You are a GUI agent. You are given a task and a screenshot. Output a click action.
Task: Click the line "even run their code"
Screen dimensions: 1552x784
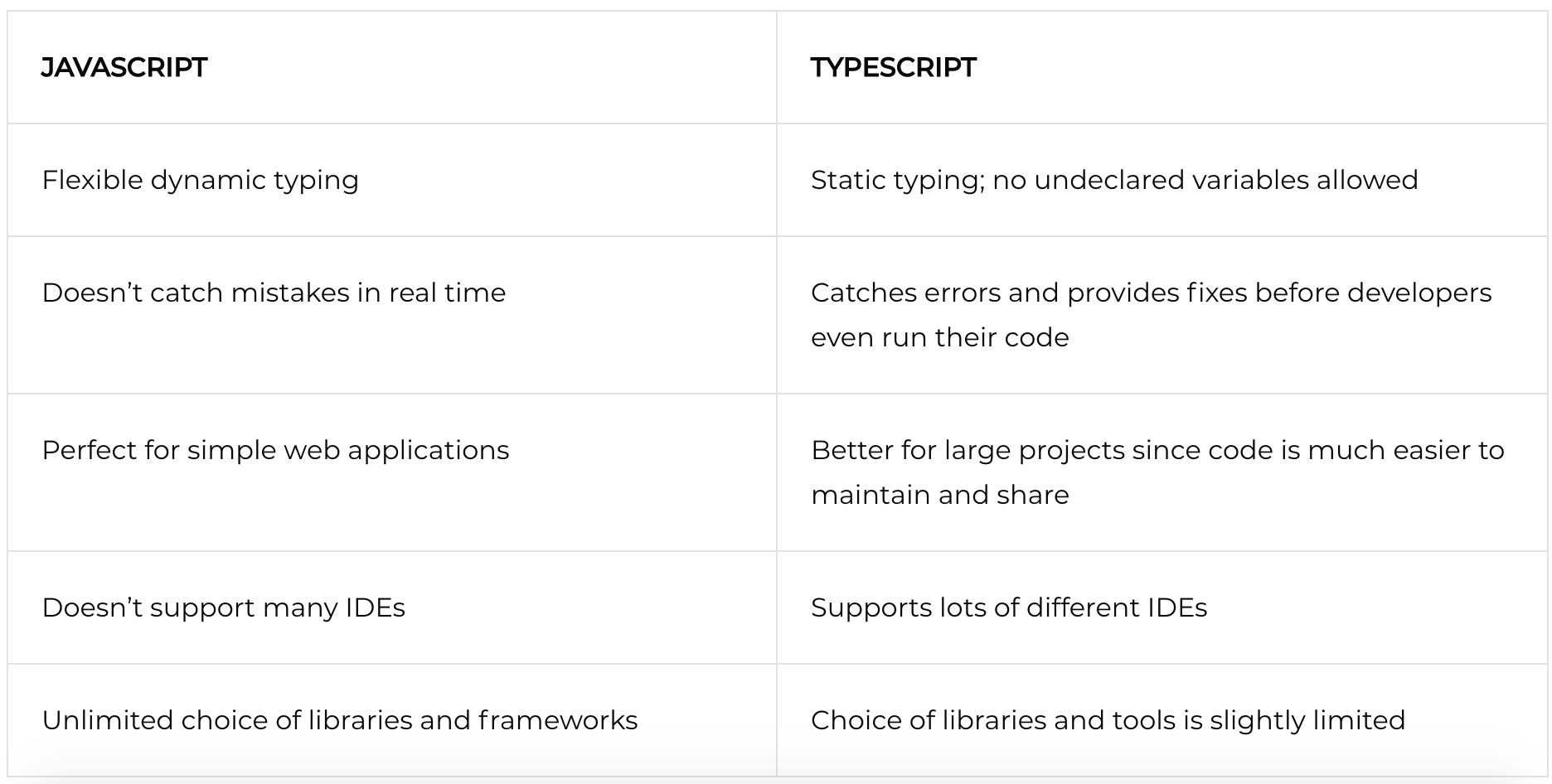(x=939, y=337)
